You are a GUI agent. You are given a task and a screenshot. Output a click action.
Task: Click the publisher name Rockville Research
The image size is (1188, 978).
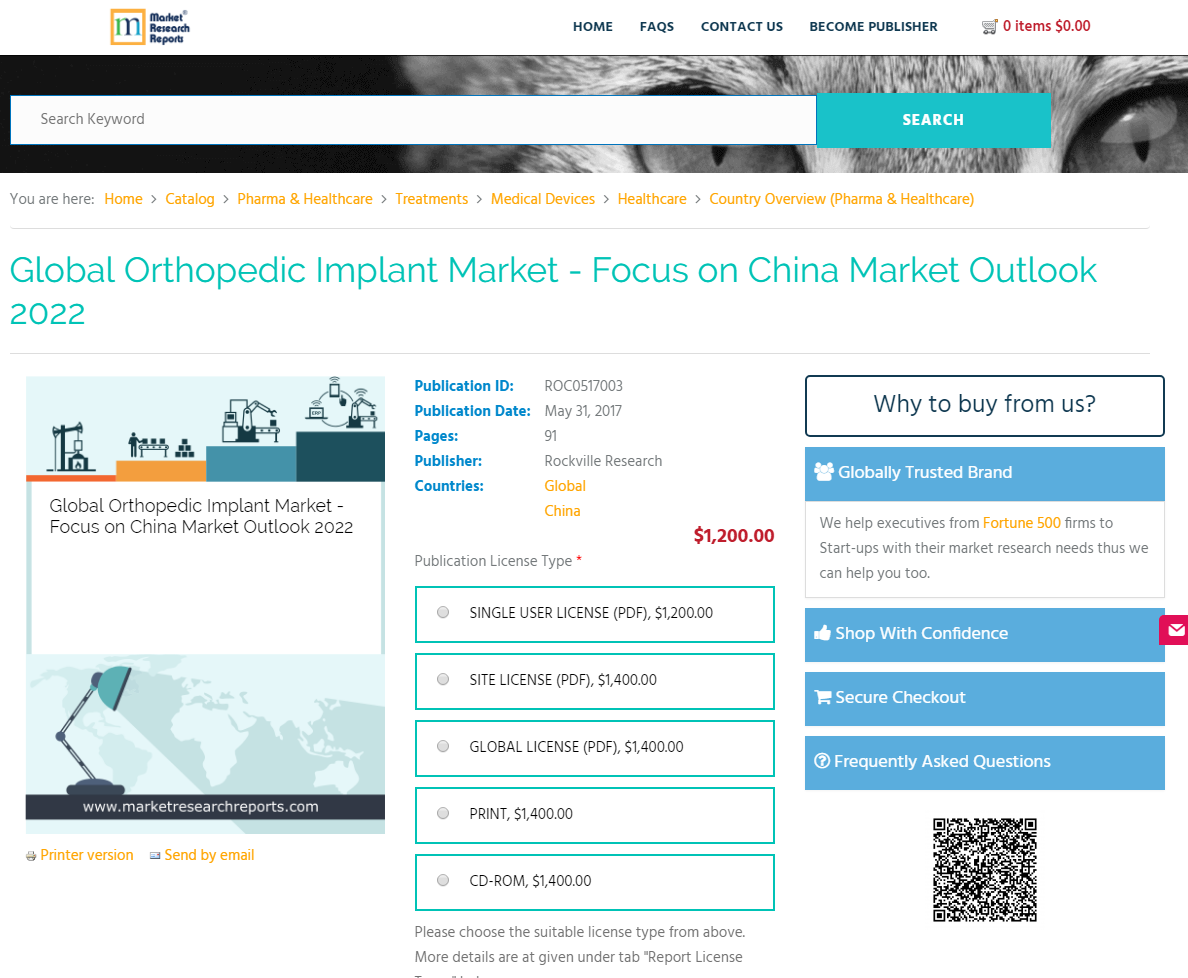point(603,461)
